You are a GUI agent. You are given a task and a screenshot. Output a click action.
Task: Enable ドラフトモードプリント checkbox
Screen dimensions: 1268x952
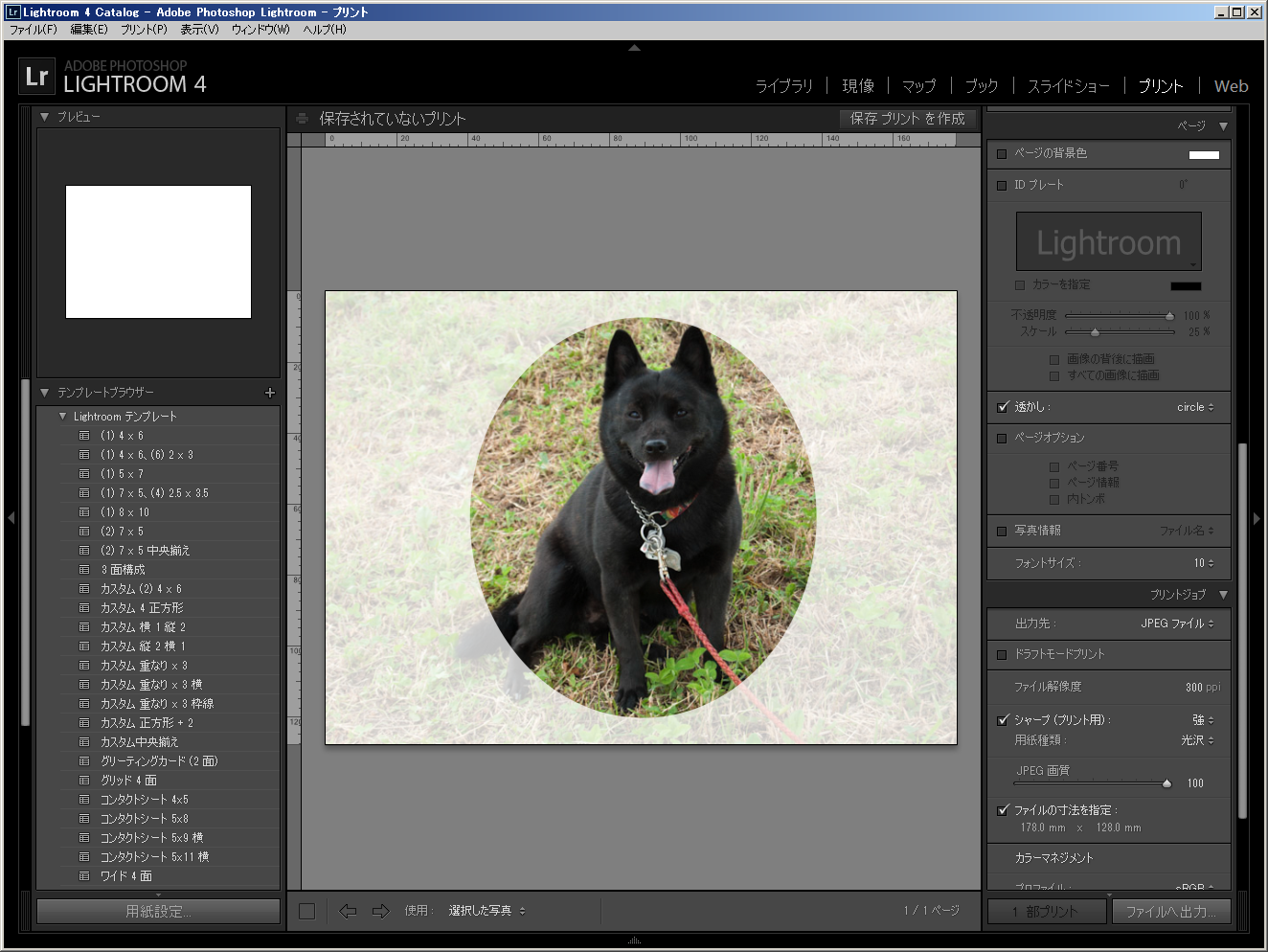tap(1002, 654)
